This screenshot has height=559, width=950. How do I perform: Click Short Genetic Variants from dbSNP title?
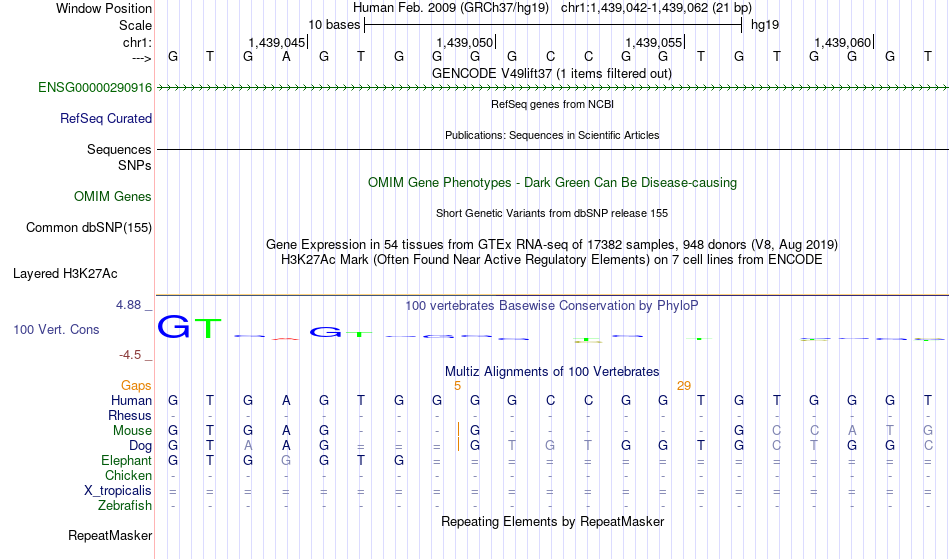pyautogui.click(x=552, y=213)
